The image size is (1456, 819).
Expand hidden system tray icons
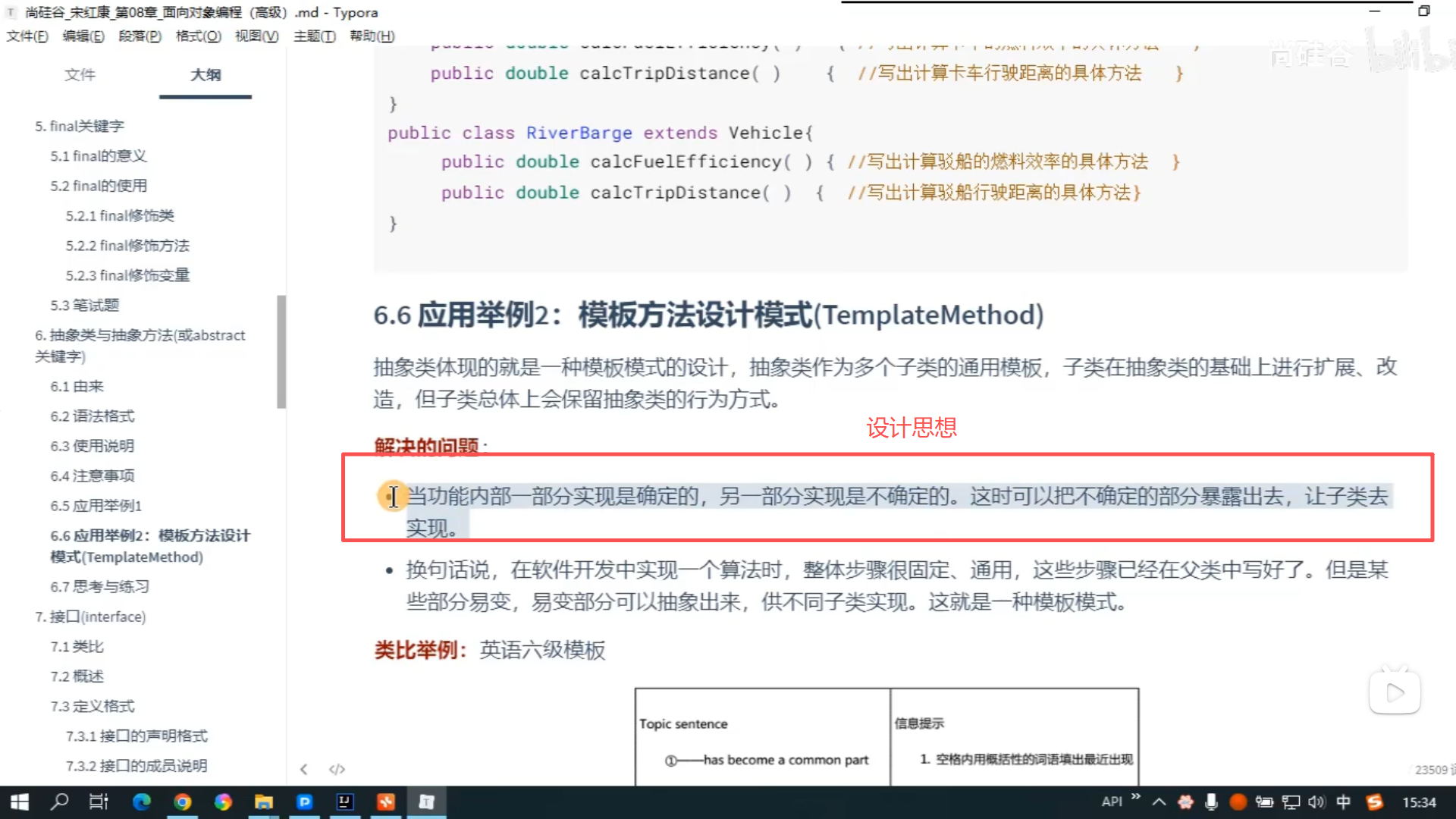pyautogui.click(x=1159, y=802)
